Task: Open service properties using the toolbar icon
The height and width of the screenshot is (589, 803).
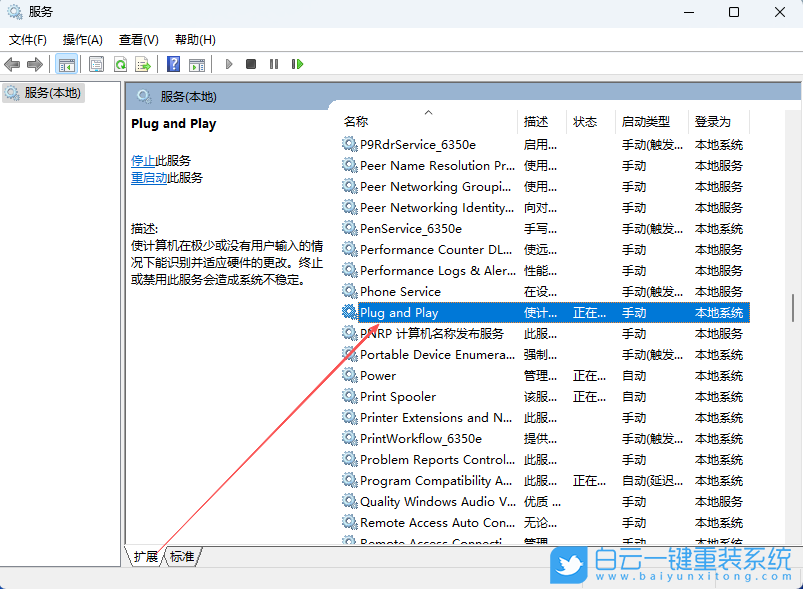Action: click(95, 64)
